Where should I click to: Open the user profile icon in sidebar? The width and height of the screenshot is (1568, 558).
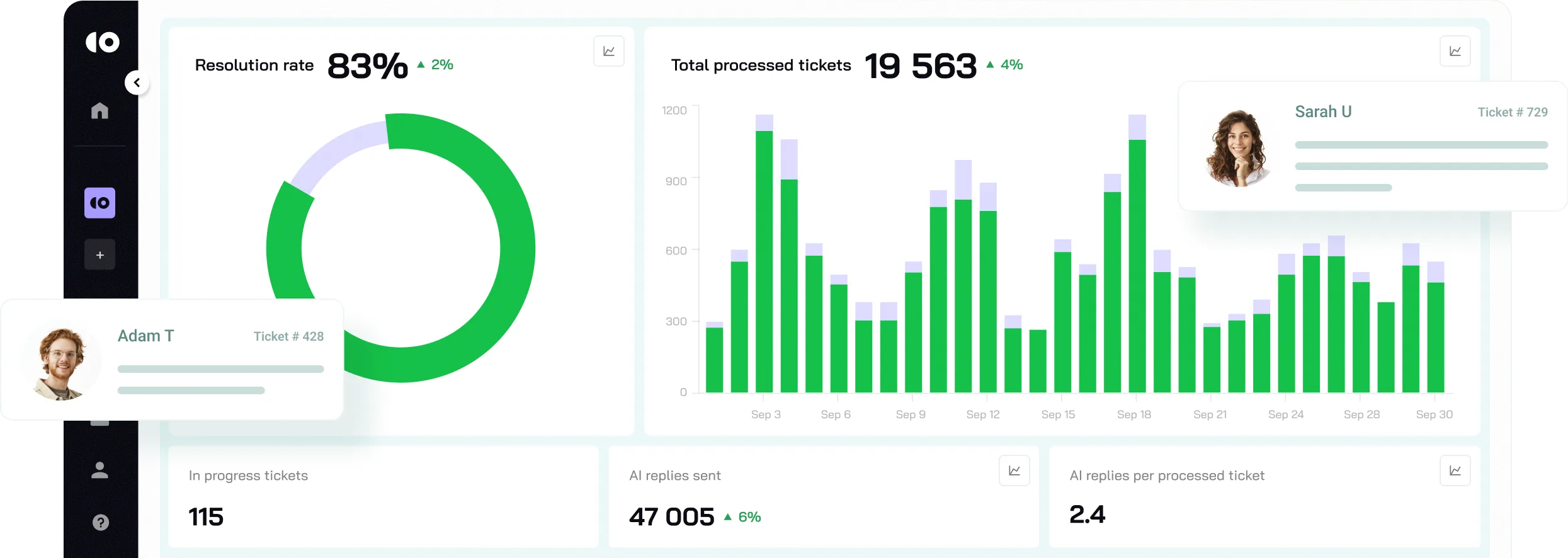point(99,470)
